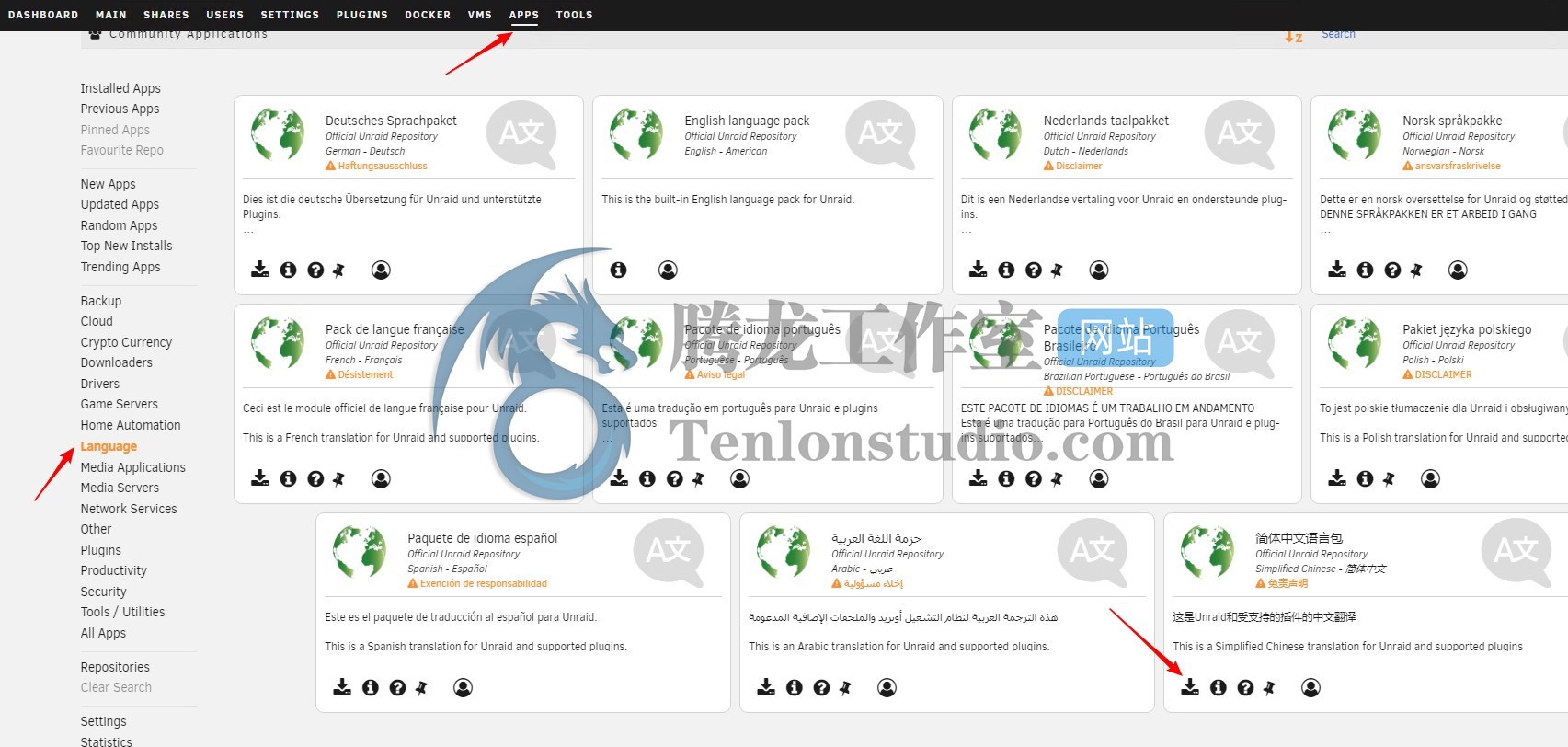Pin the Nederlands taalpakket app
The width and height of the screenshot is (1568, 747).
[x=1058, y=270]
